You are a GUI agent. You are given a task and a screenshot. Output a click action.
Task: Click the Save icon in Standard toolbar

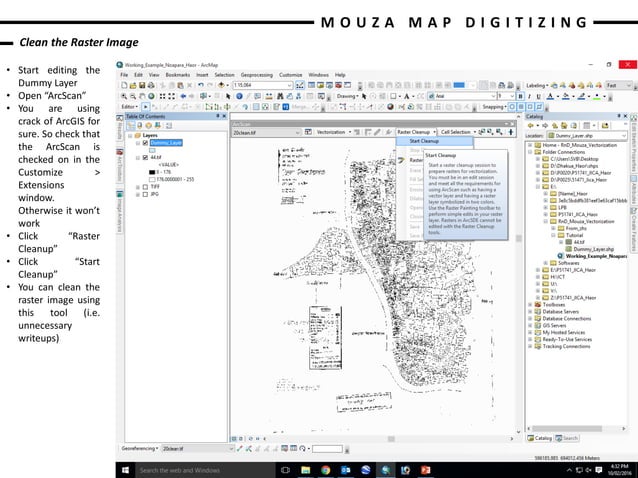140,87
